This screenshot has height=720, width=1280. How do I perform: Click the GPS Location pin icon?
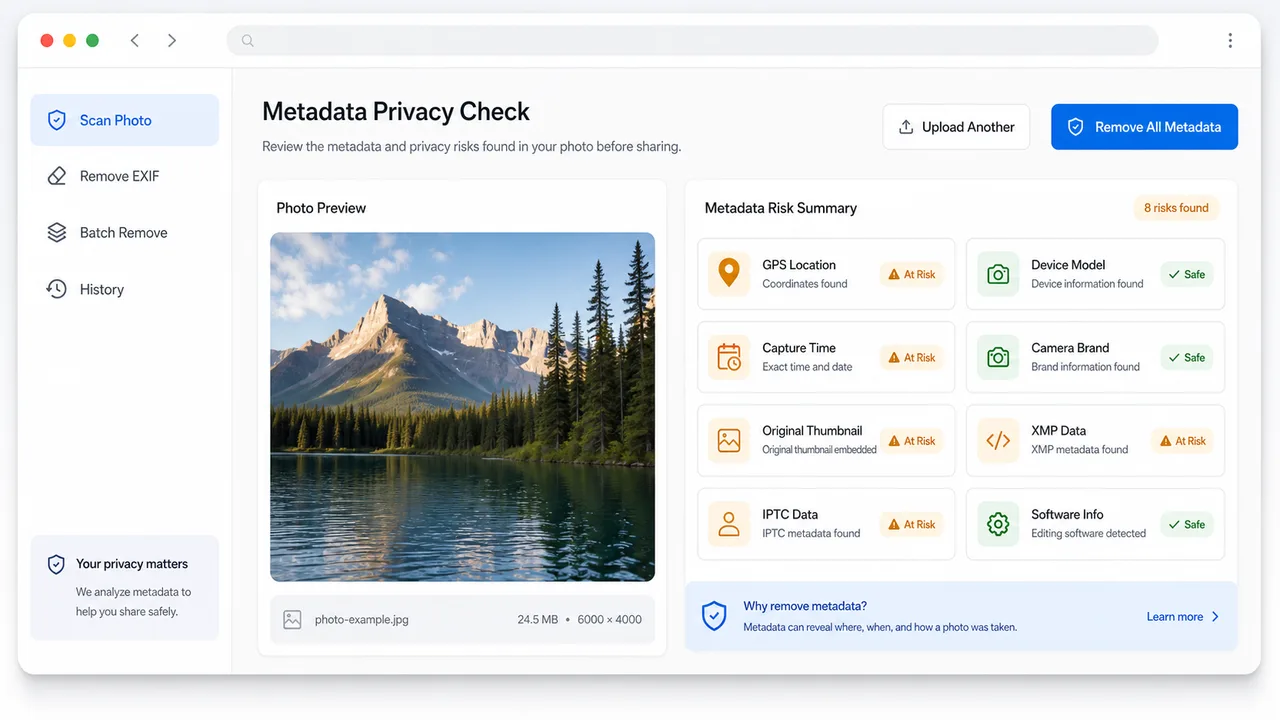coord(729,274)
